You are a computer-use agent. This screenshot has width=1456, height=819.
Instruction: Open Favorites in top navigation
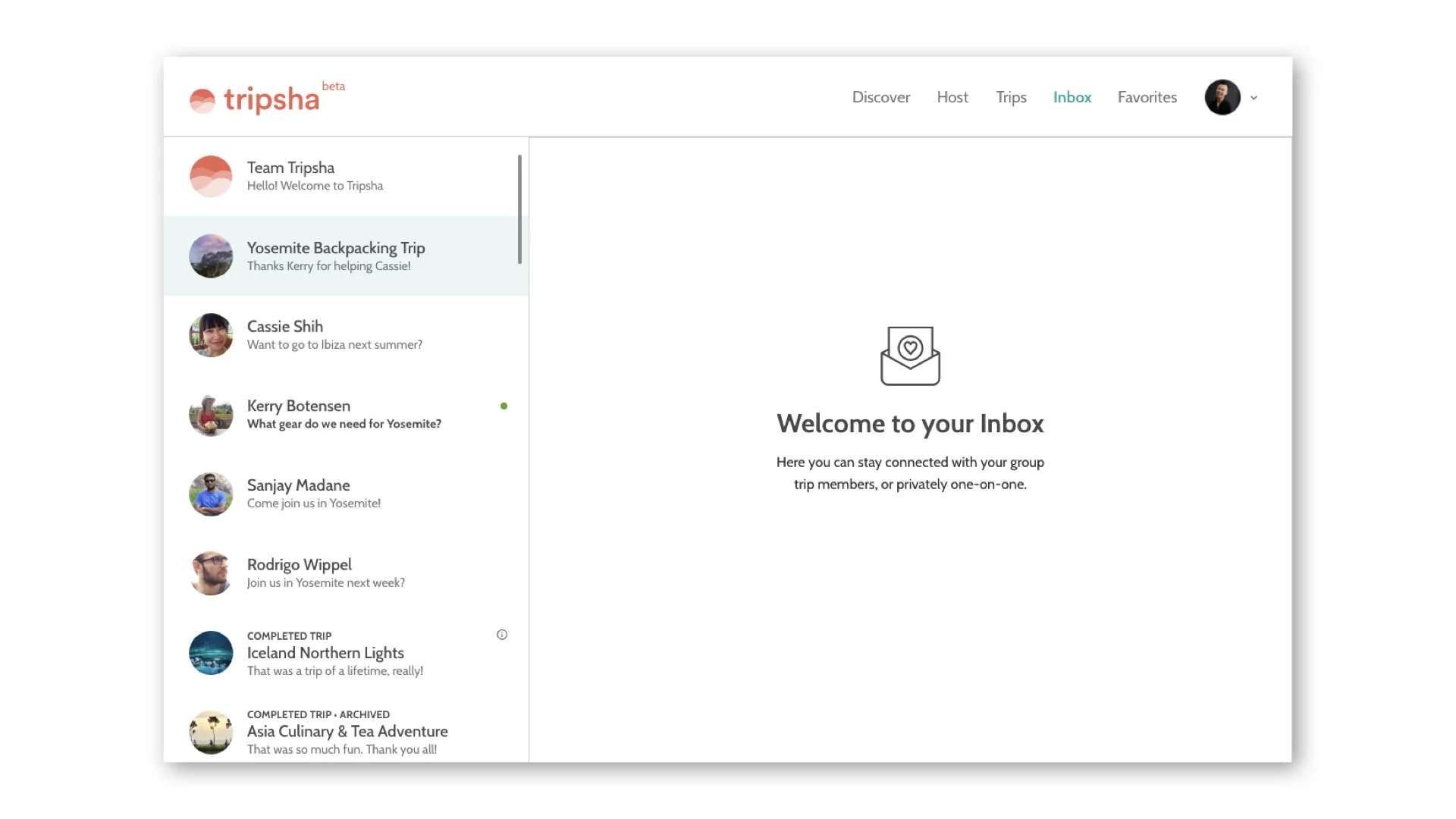point(1147,97)
